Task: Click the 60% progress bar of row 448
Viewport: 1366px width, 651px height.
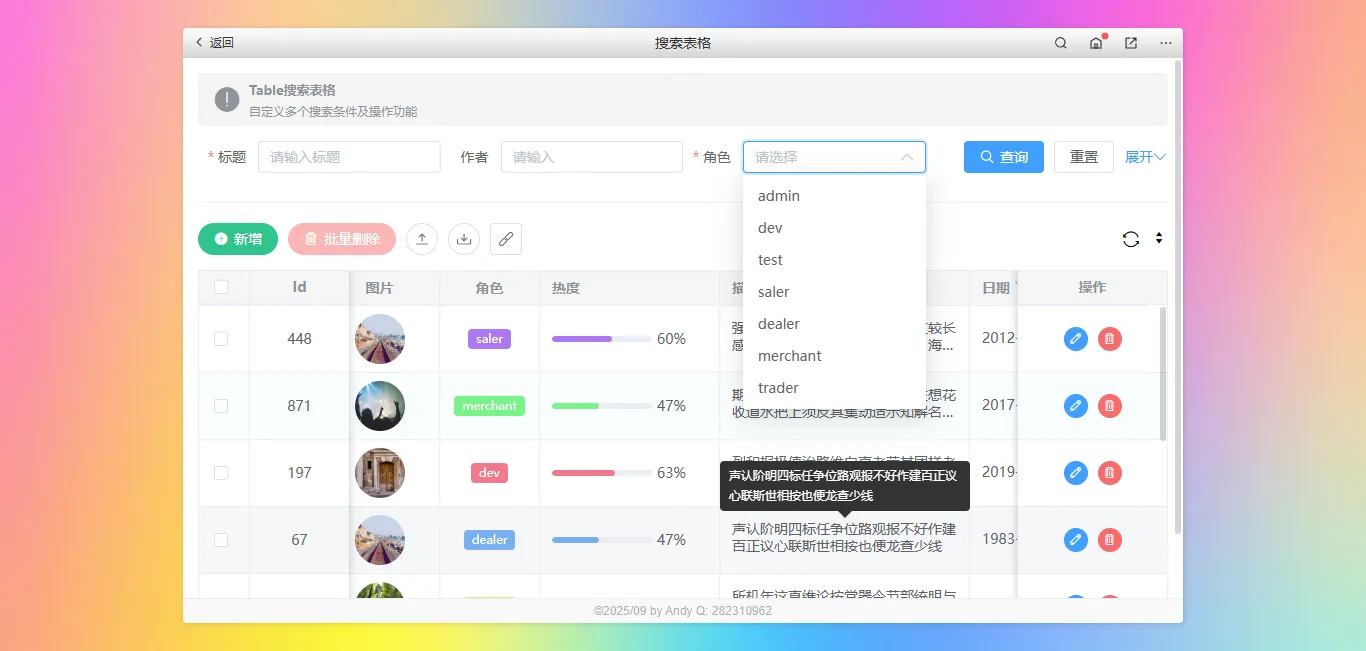Action: click(x=599, y=339)
